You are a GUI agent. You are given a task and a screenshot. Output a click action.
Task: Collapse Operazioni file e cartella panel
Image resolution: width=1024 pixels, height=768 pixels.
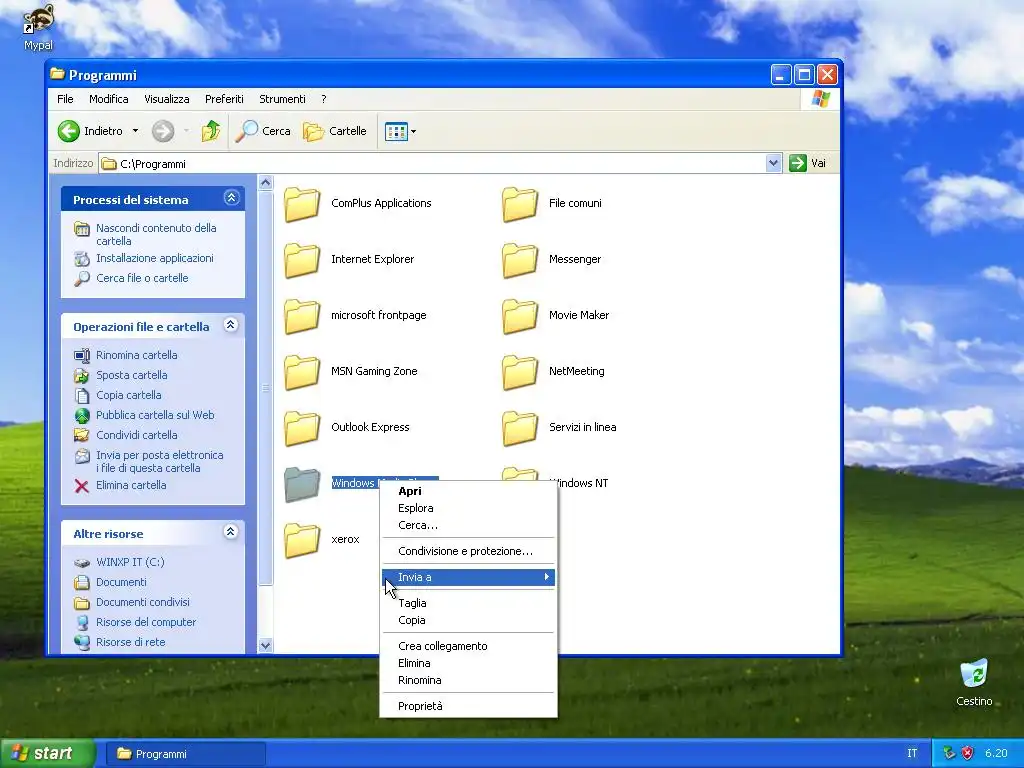pos(231,325)
